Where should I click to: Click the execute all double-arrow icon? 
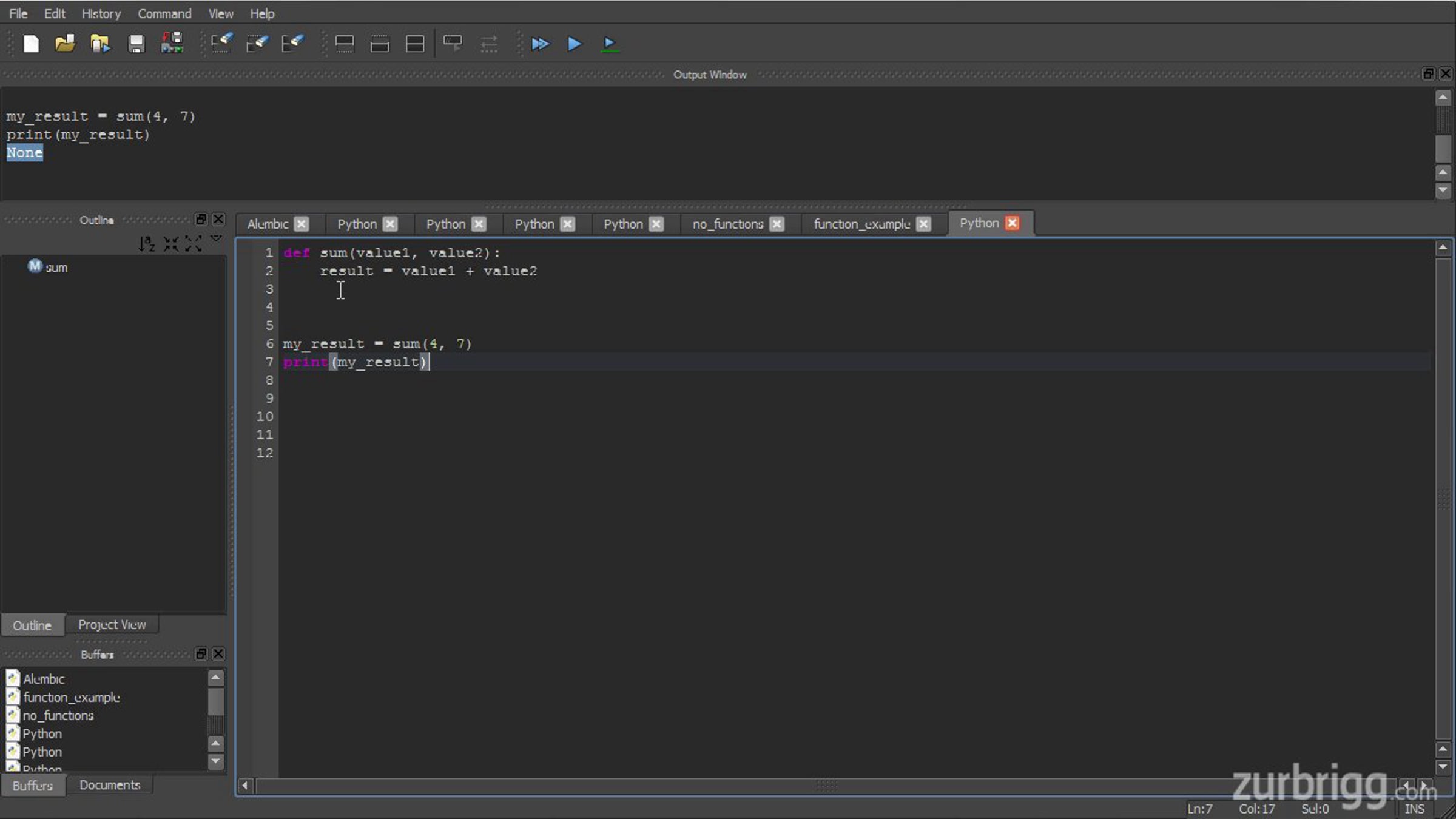tap(540, 44)
